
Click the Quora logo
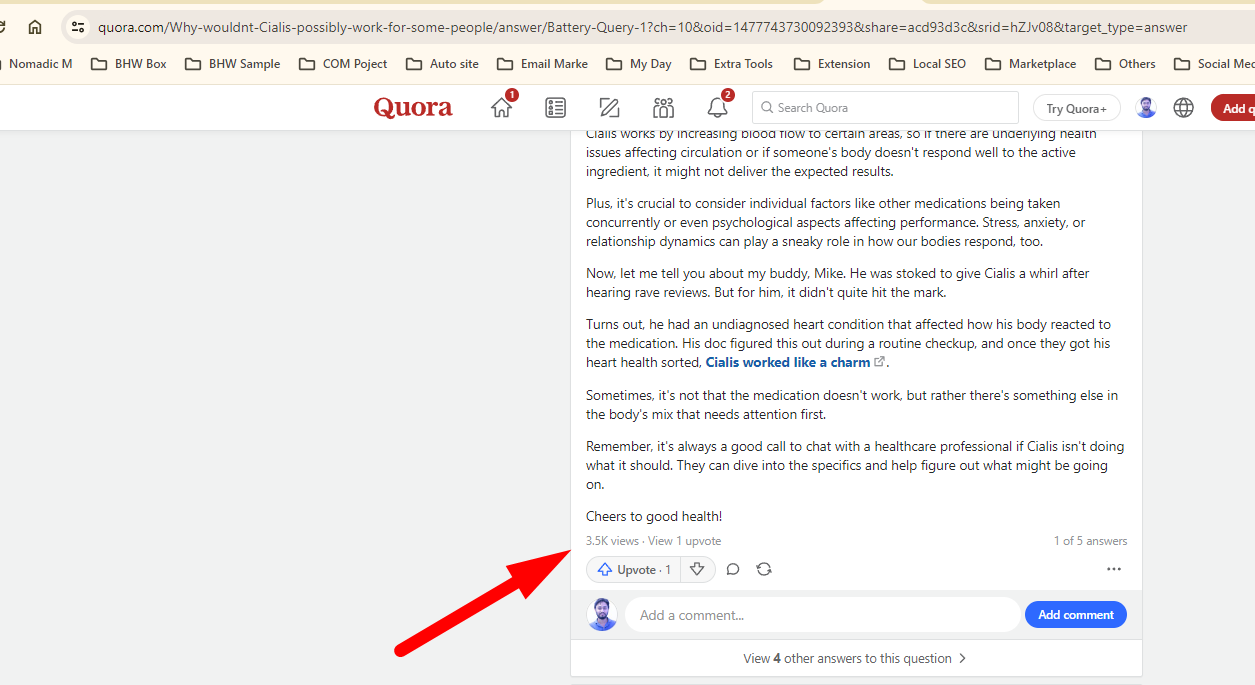(413, 108)
